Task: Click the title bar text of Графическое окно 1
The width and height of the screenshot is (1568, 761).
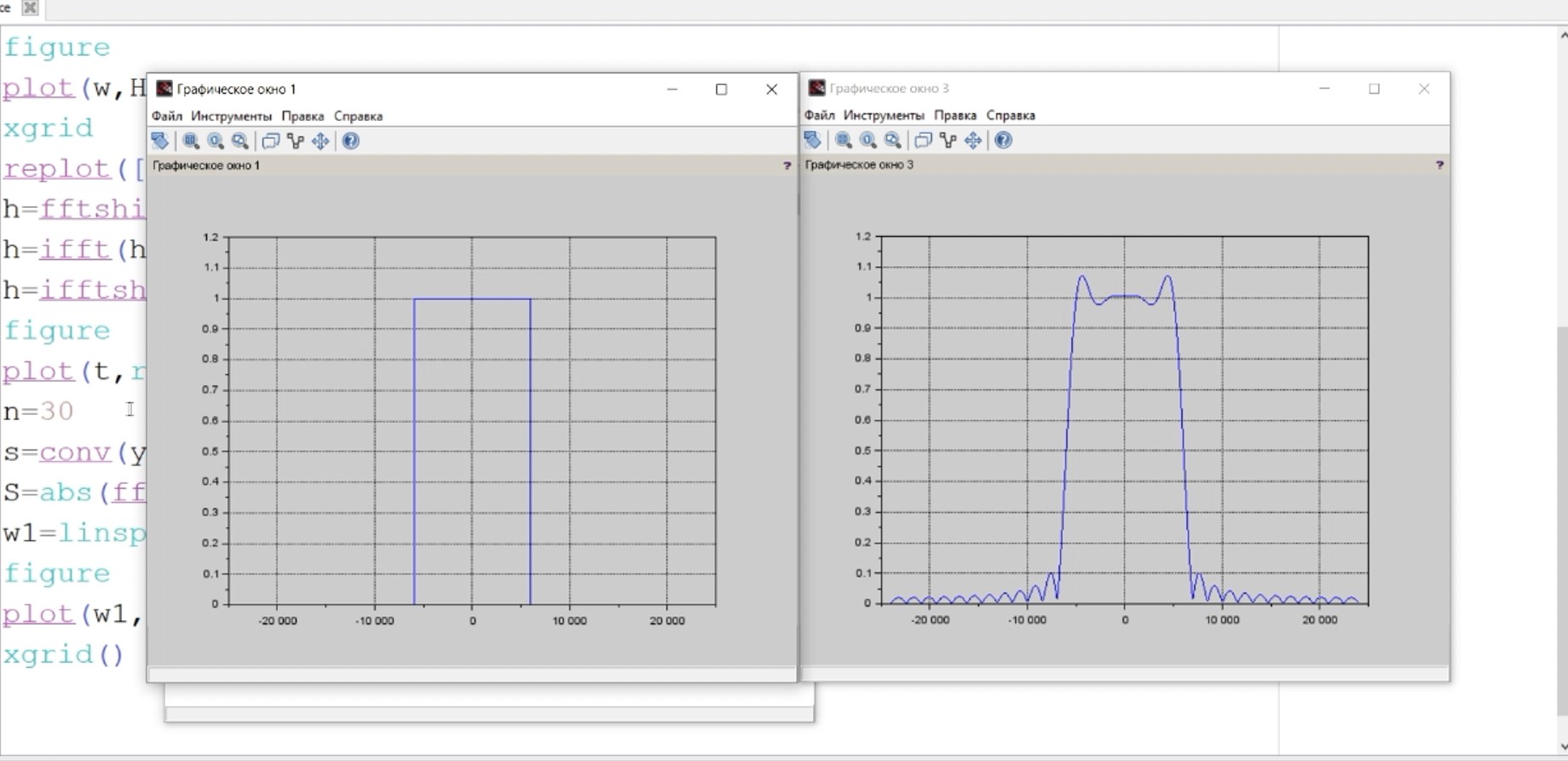Action: [x=237, y=89]
